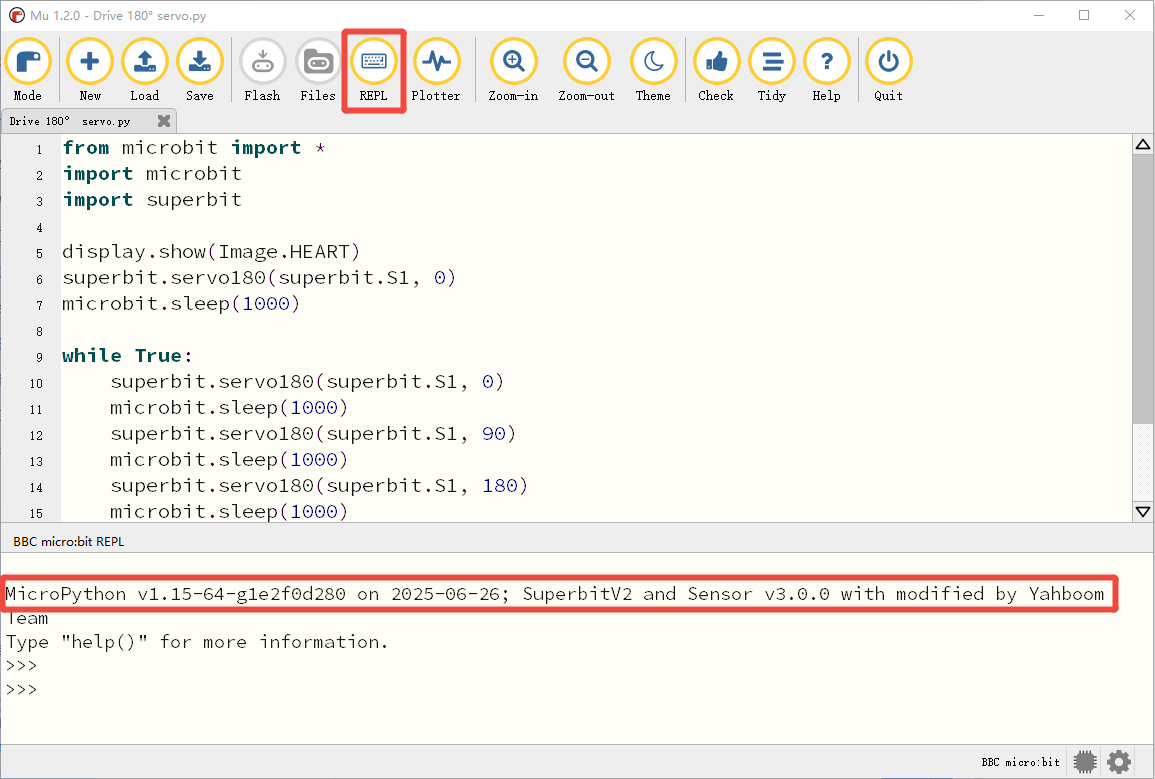
Task: Open the Files browser
Action: 318,71
